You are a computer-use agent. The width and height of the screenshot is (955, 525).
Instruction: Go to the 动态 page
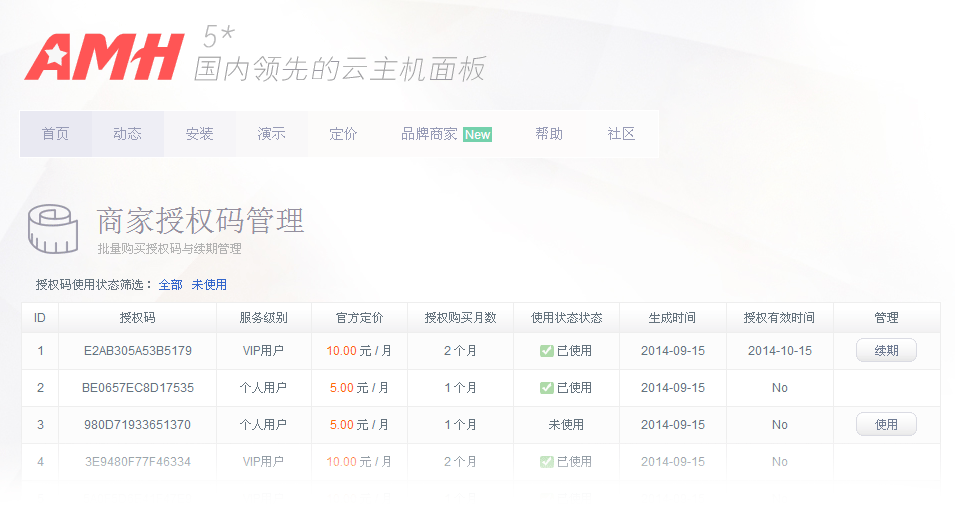click(127, 134)
